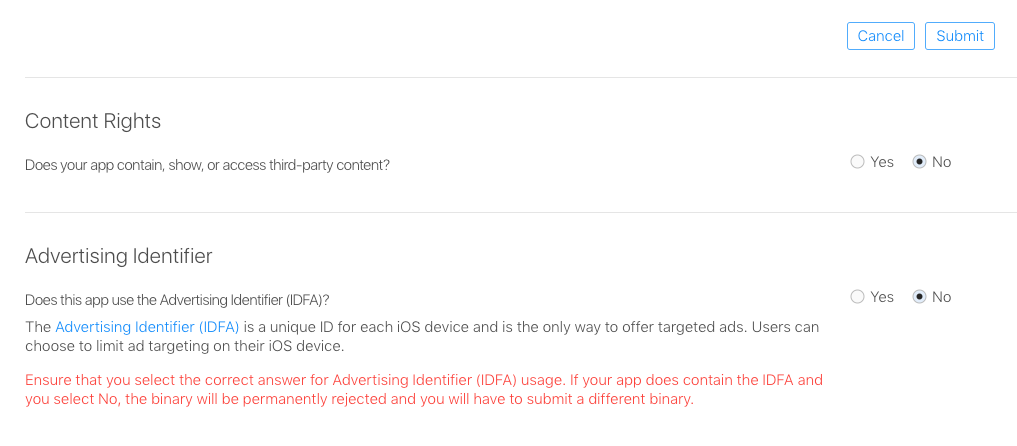Open the Advertising Identifier (IDFA) link
The image size is (1017, 446).
coord(147,327)
